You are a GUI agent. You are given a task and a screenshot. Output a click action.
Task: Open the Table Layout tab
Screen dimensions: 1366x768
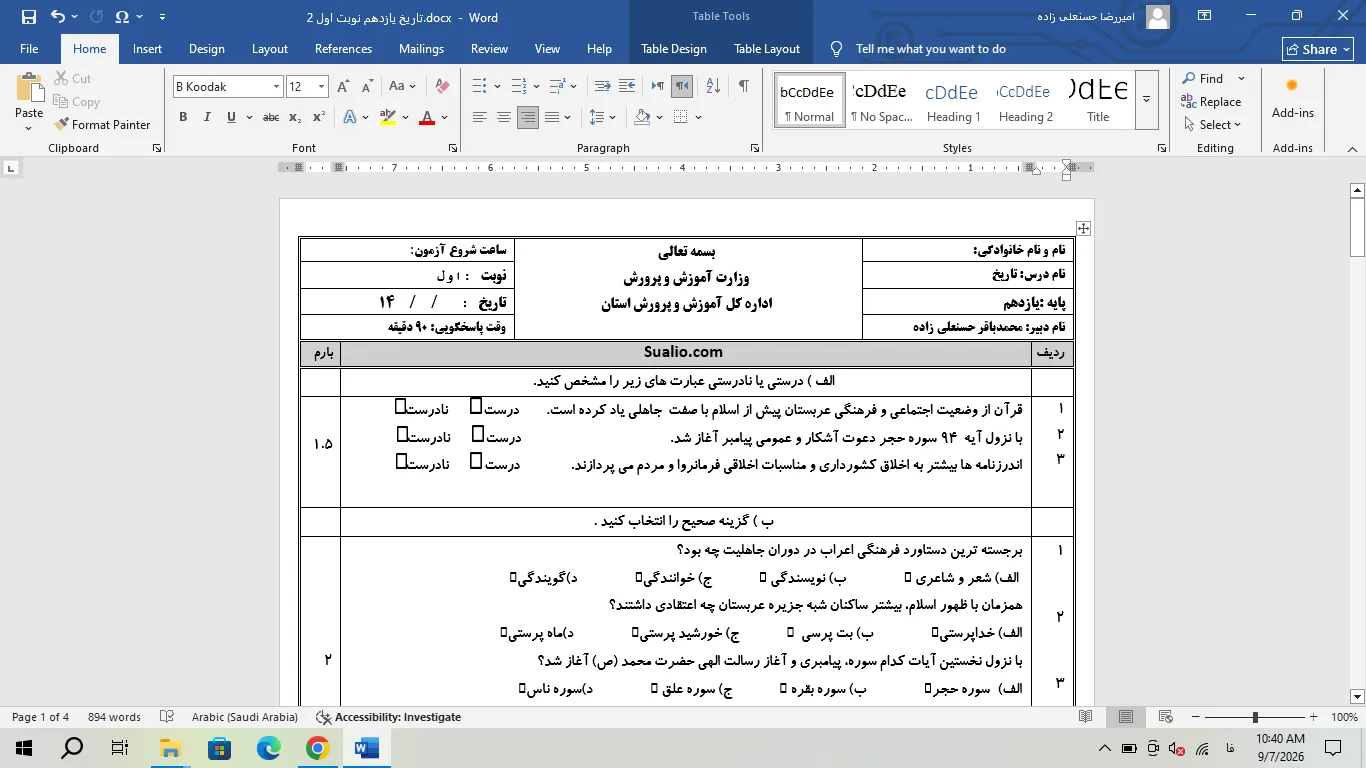coord(767,49)
